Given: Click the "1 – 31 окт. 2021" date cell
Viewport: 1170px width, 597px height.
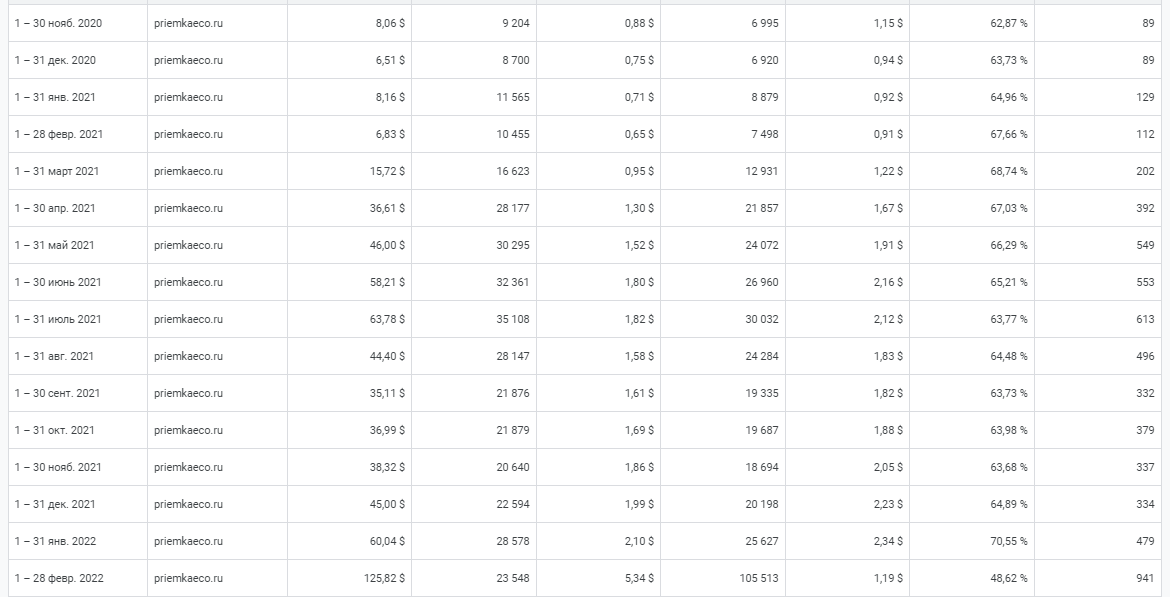Looking at the screenshot, I should (55, 430).
